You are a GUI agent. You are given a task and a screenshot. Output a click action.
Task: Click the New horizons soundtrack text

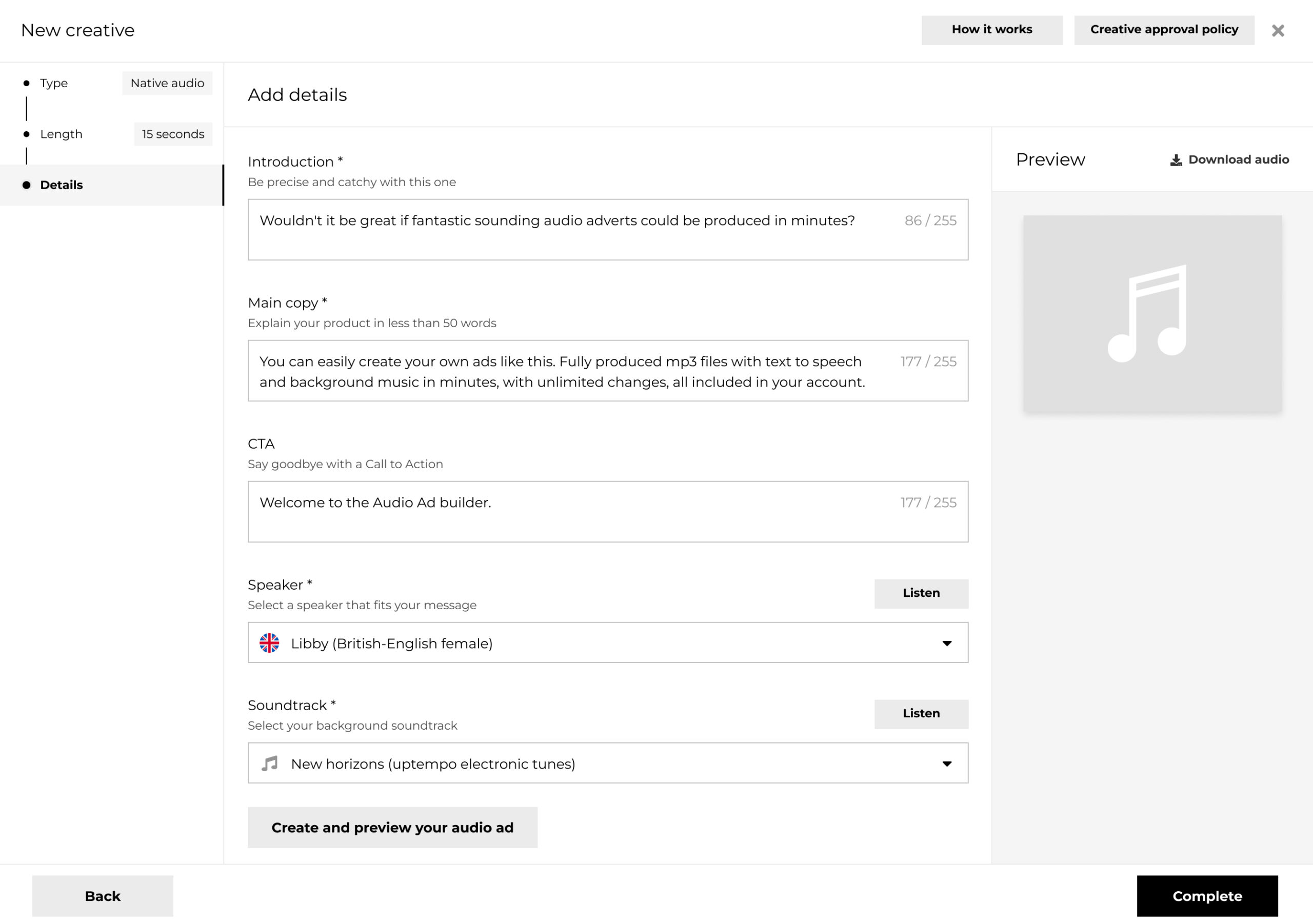[433, 765]
